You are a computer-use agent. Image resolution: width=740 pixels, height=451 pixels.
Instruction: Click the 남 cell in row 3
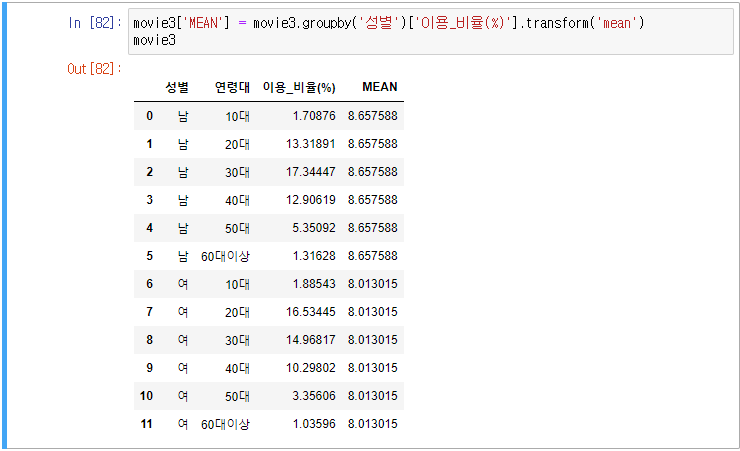coord(183,200)
